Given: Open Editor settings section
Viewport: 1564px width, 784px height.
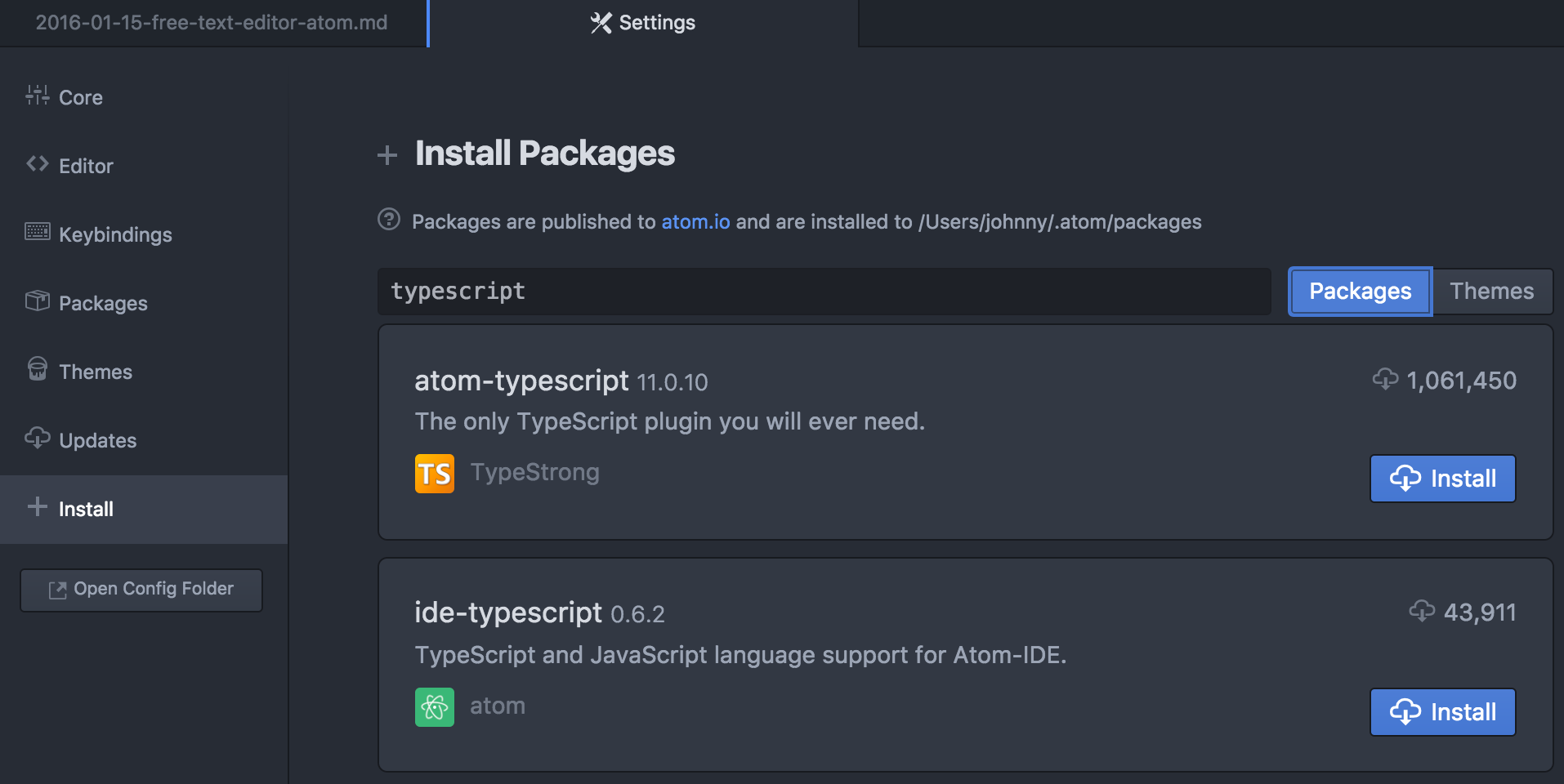Looking at the screenshot, I should (144, 166).
